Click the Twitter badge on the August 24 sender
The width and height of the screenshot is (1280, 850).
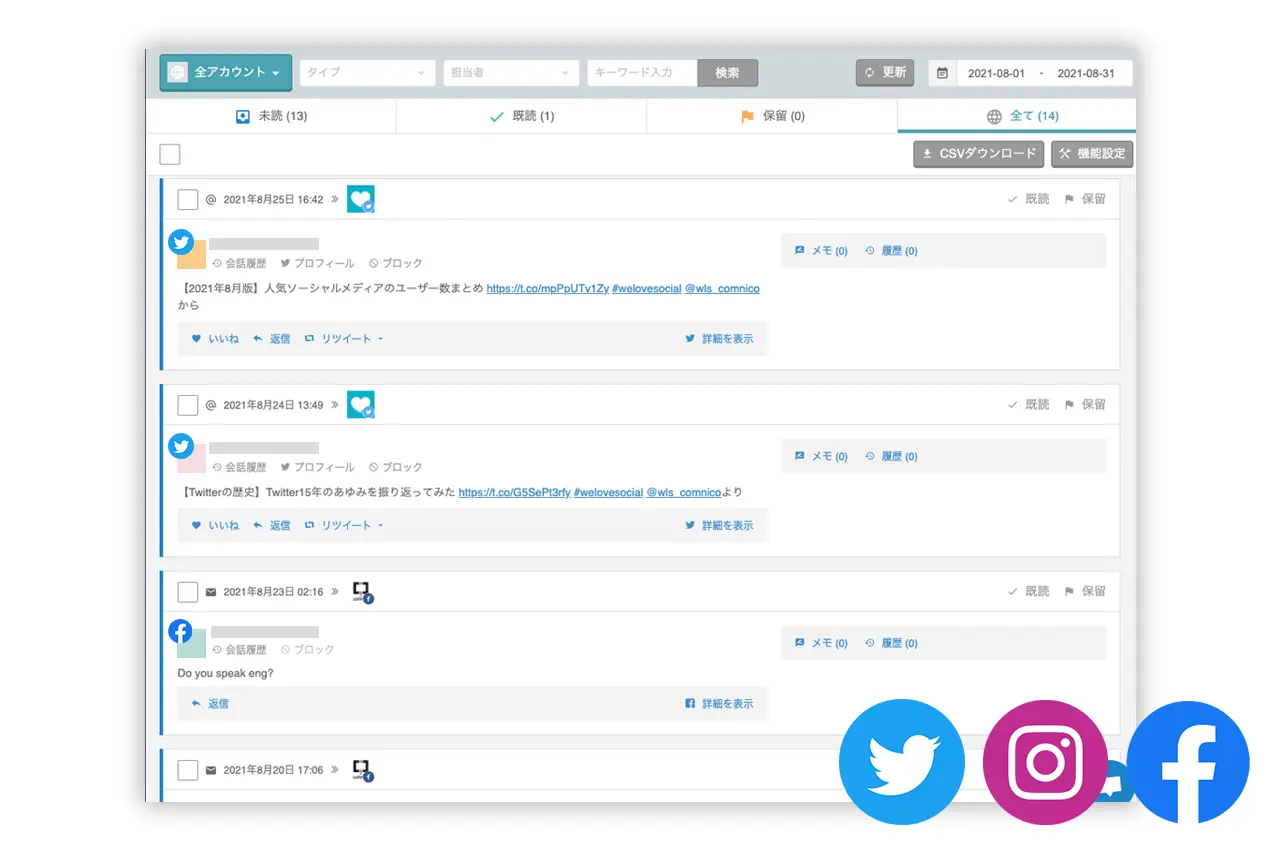click(181, 445)
